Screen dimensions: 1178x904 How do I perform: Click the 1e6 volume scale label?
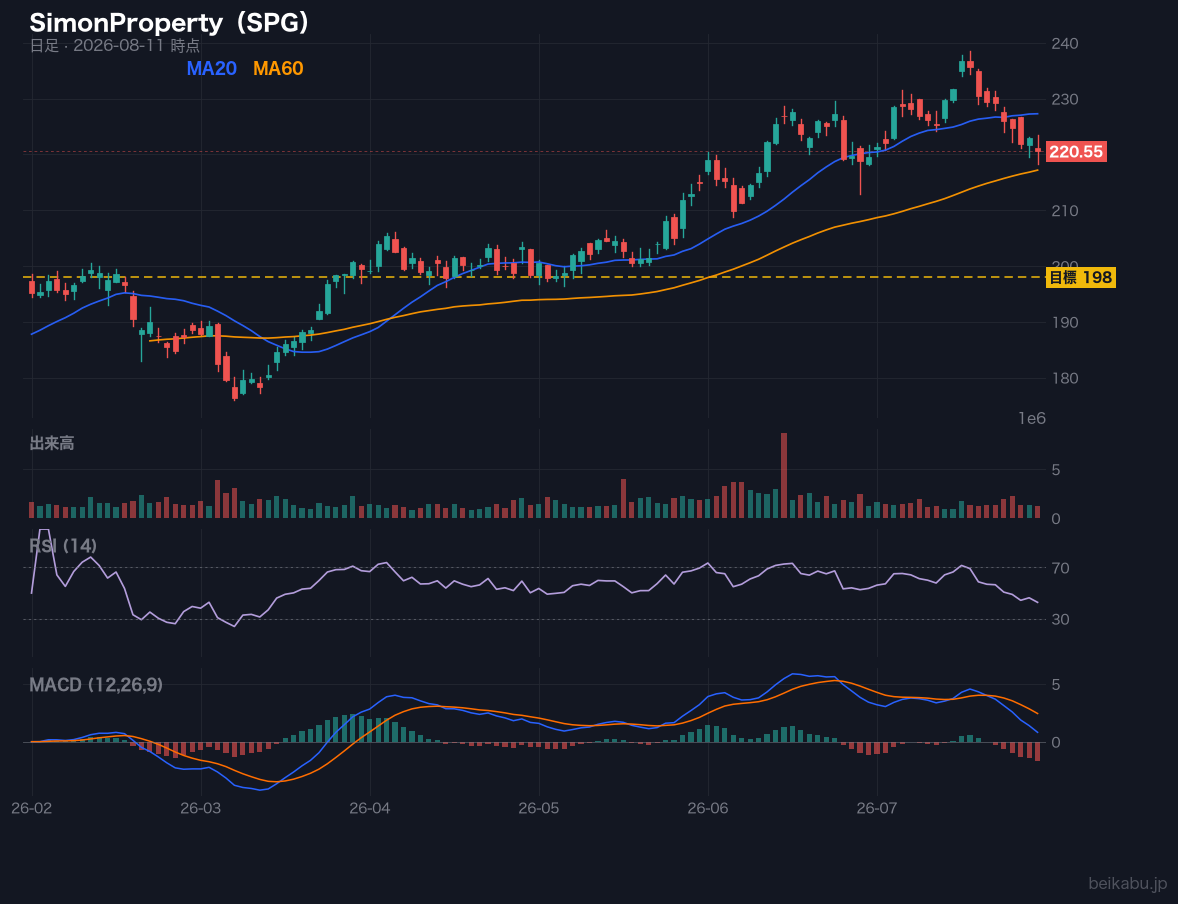[1032, 419]
